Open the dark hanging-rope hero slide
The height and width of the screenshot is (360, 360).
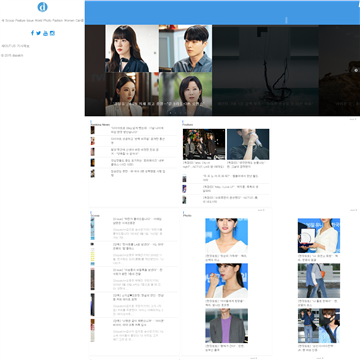[265, 70]
